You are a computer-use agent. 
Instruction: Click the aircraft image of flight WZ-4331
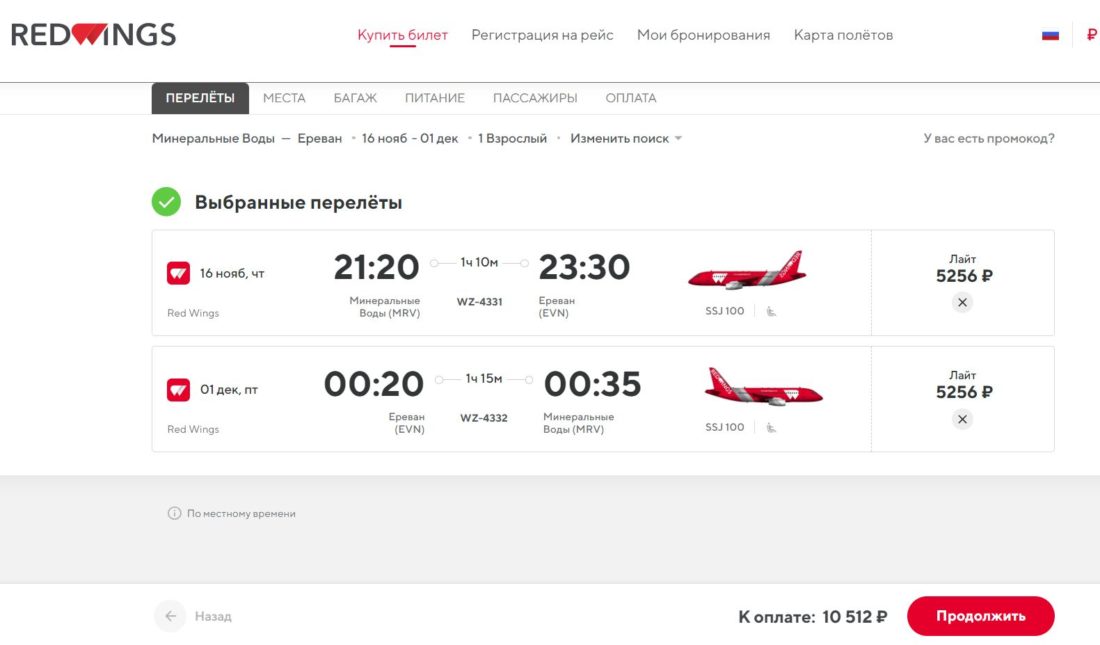point(746,271)
